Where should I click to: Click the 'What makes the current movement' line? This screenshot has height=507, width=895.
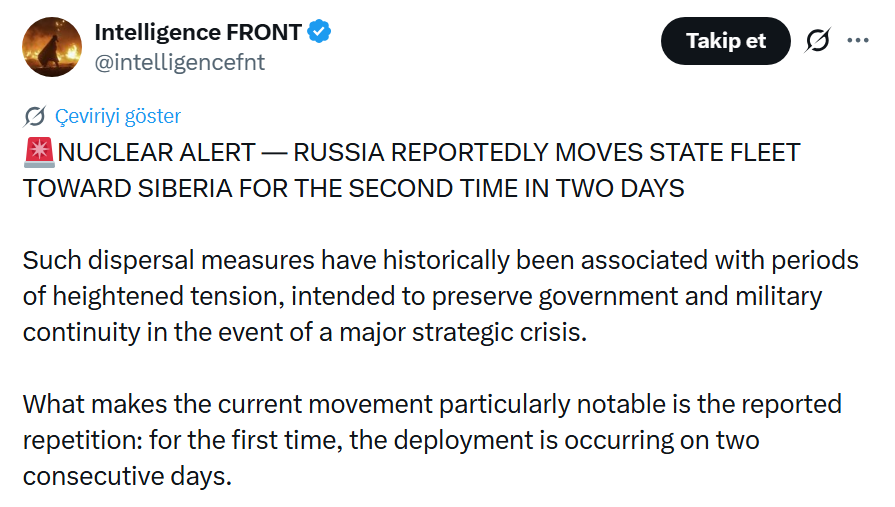tap(432, 405)
